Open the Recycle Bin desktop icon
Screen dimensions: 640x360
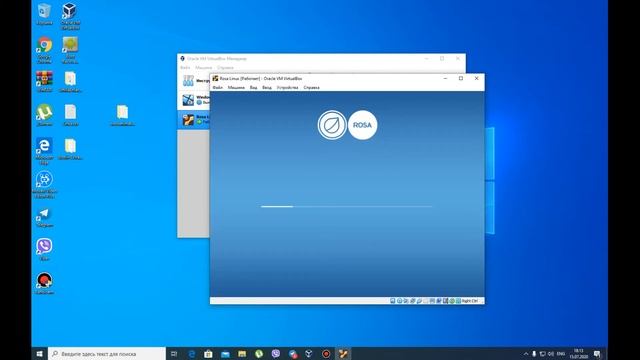pos(44,14)
